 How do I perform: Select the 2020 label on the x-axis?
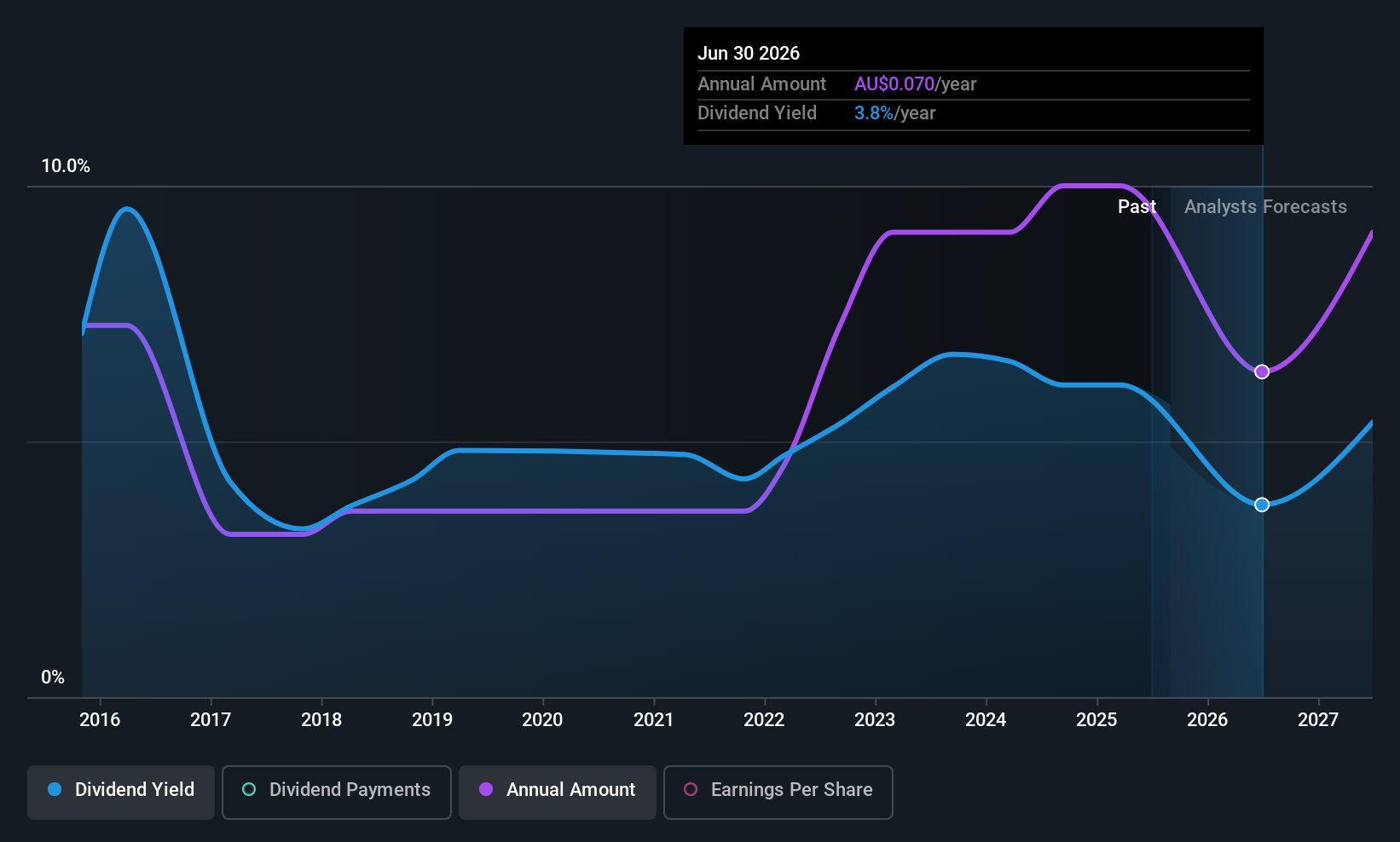542,719
